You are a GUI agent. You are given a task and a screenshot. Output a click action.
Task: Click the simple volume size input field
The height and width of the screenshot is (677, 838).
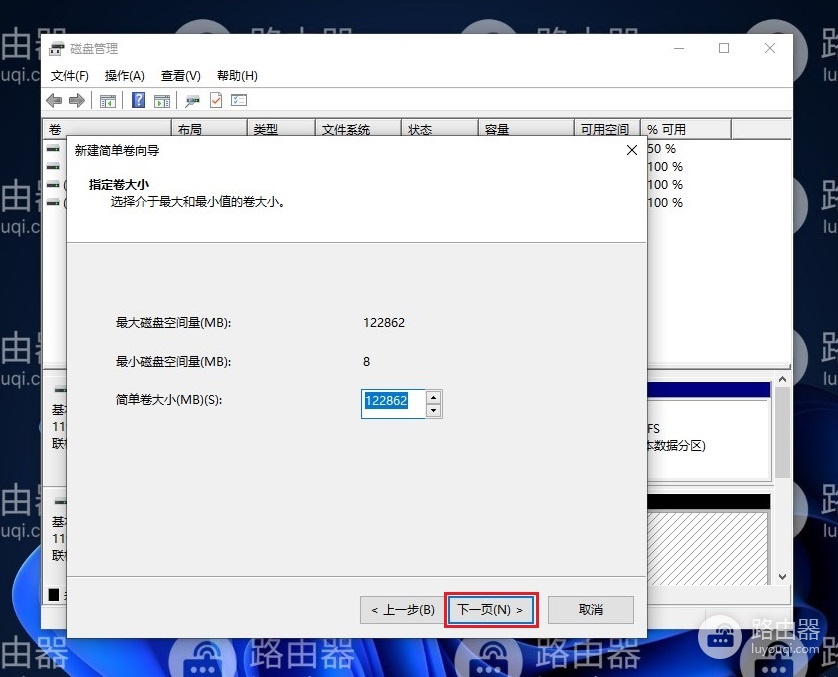pos(393,403)
